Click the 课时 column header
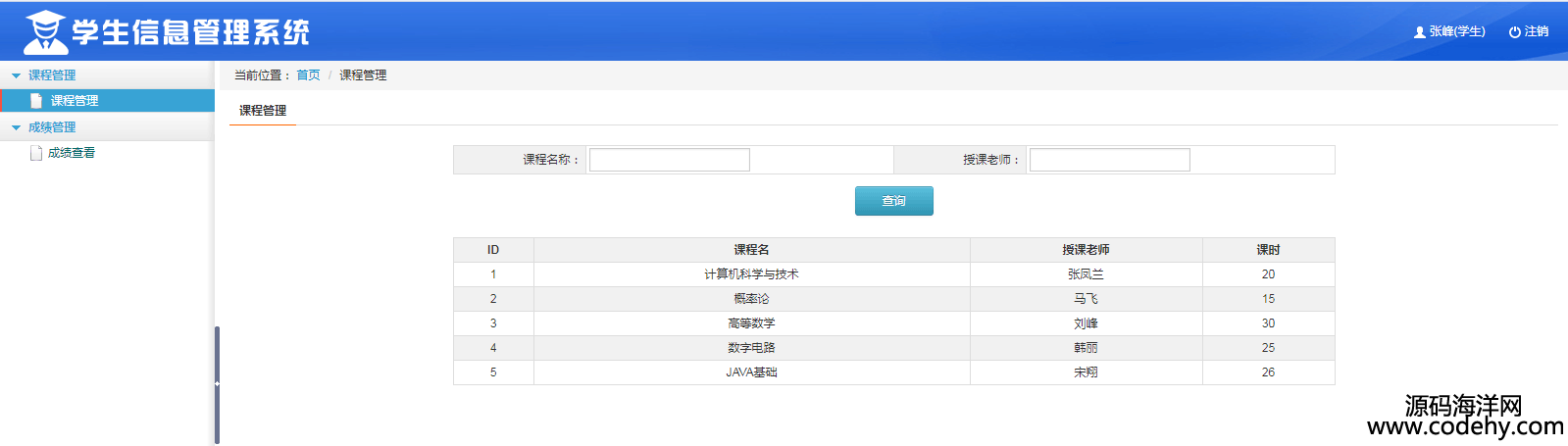This screenshot has width=1568, height=446. [x=1268, y=250]
